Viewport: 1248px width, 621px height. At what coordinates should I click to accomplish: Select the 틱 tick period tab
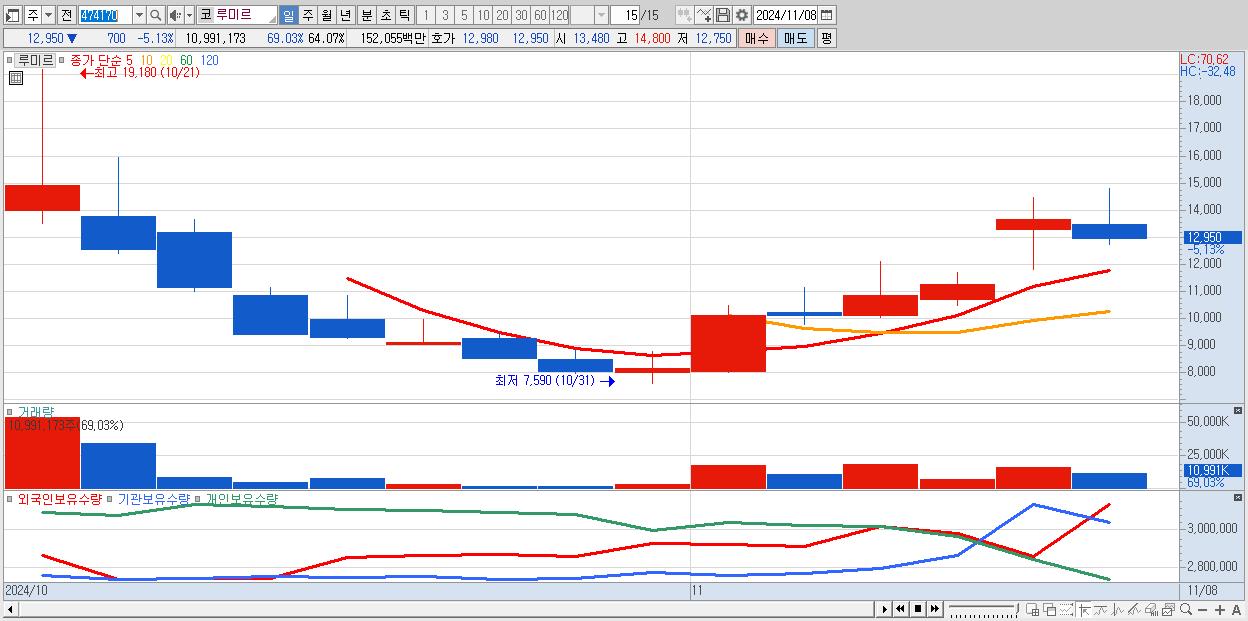click(x=405, y=15)
